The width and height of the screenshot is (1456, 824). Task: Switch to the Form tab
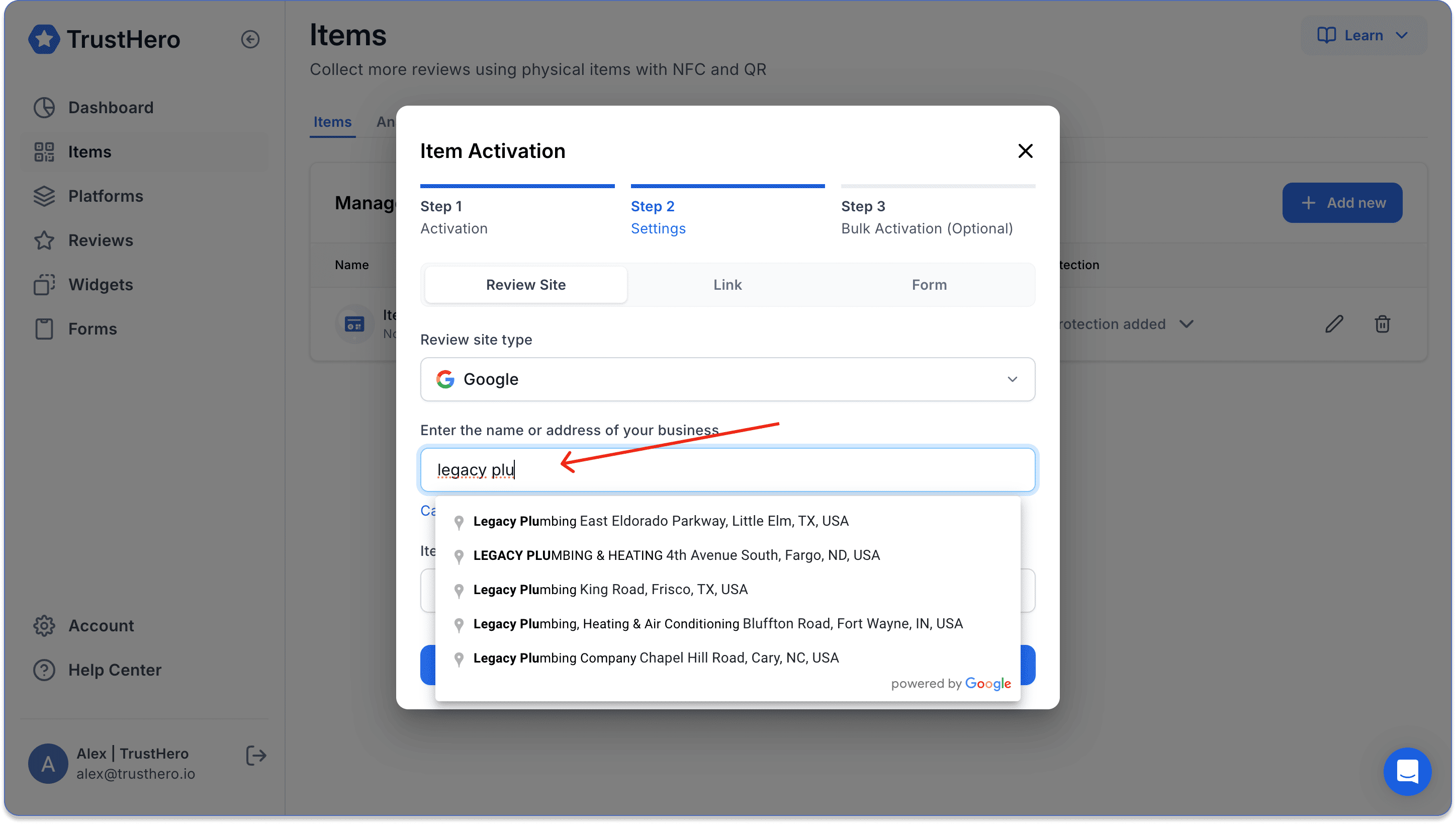coord(929,285)
